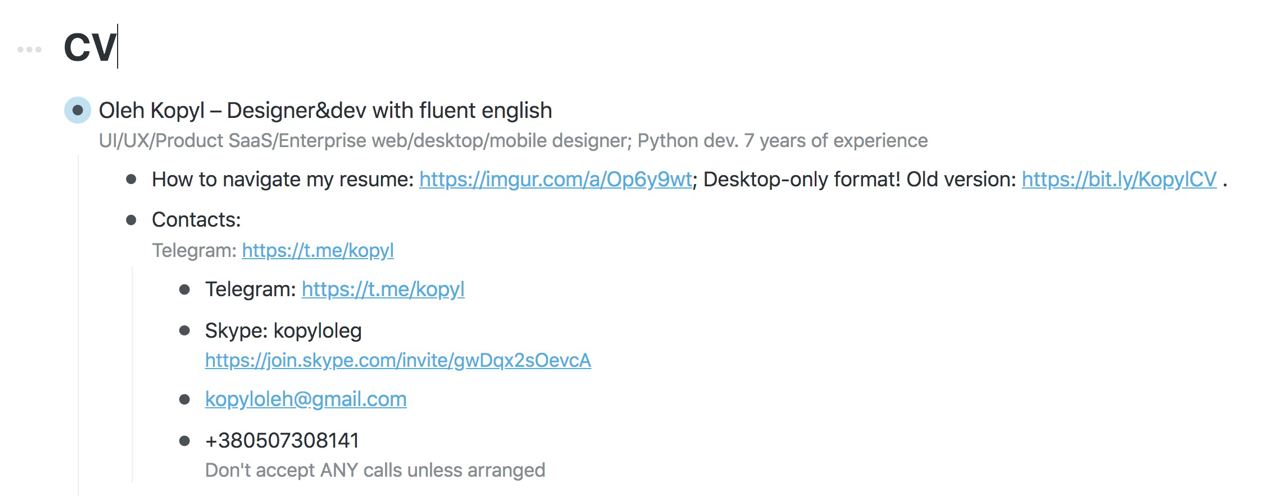The height and width of the screenshot is (496, 1280).
Task: Open the t.me/kopyl link in the Telegram bullet item
Action: (x=383, y=290)
